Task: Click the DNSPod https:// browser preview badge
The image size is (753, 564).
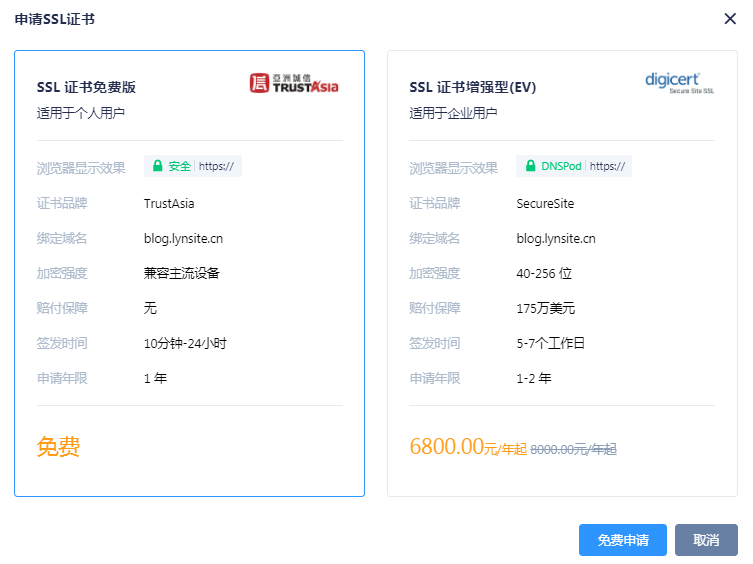Action: point(574,166)
